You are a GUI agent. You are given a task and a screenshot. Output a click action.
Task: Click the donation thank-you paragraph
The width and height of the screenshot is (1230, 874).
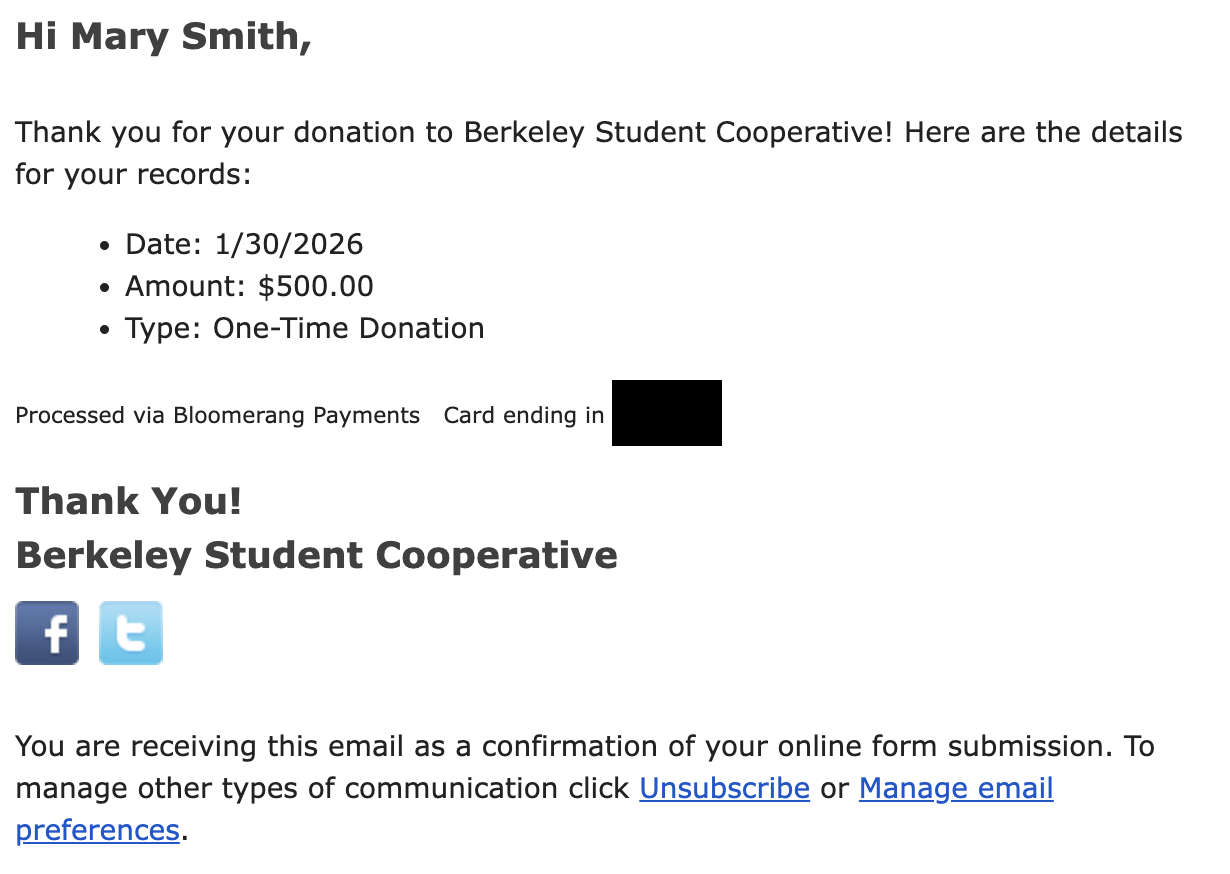tap(598, 133)
